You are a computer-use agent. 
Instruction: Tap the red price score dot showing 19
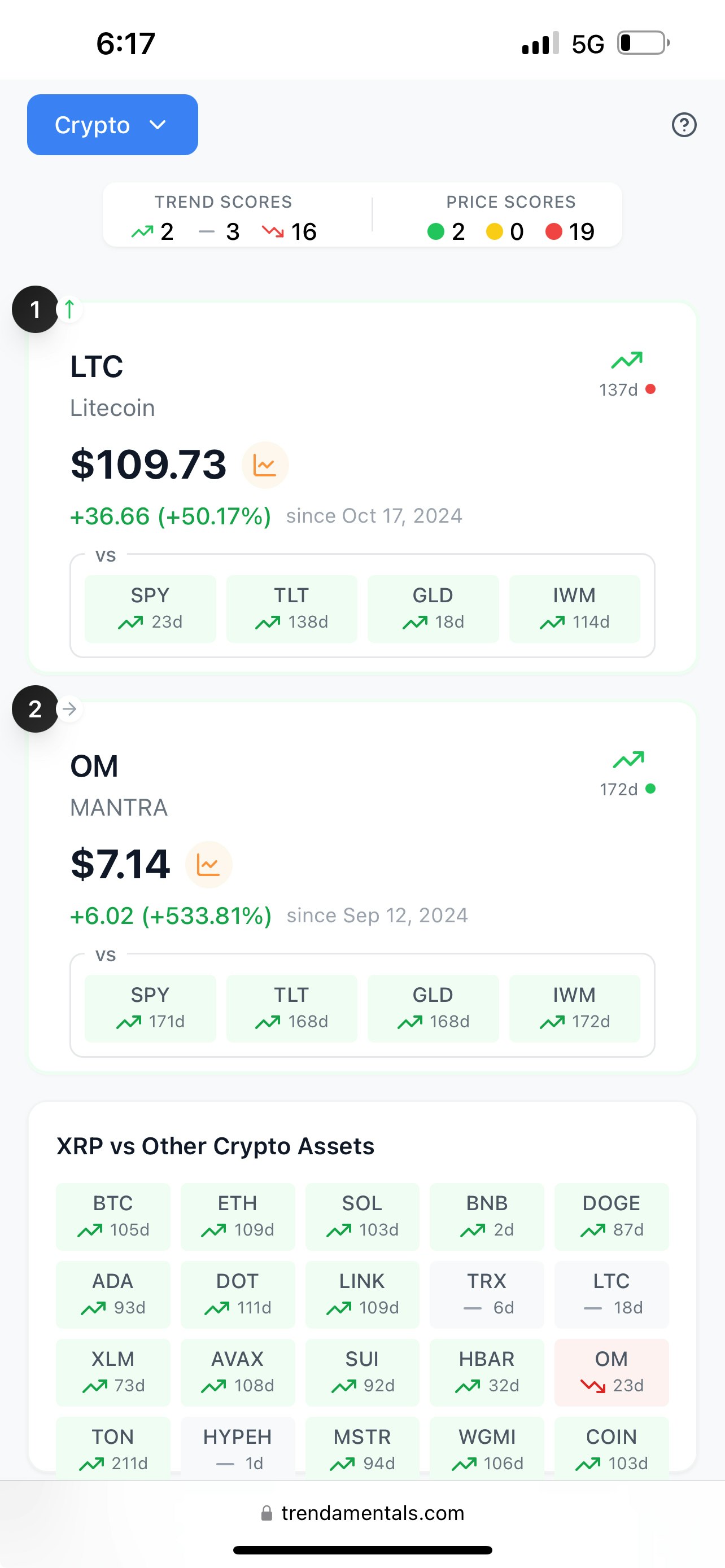click(553, 231)
